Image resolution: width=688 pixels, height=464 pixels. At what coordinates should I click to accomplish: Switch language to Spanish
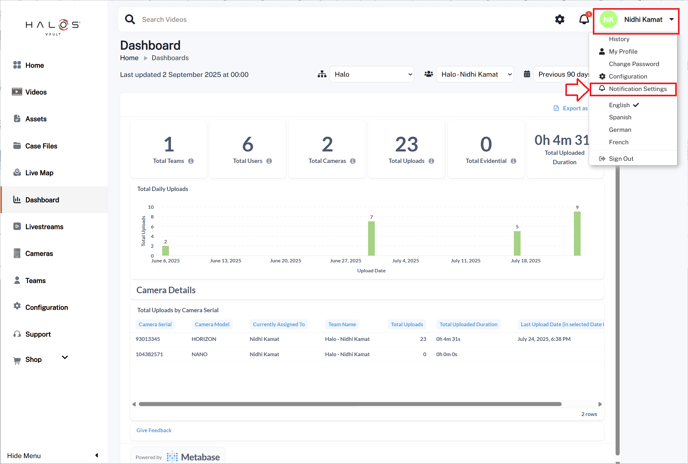[x=620, y=117]
